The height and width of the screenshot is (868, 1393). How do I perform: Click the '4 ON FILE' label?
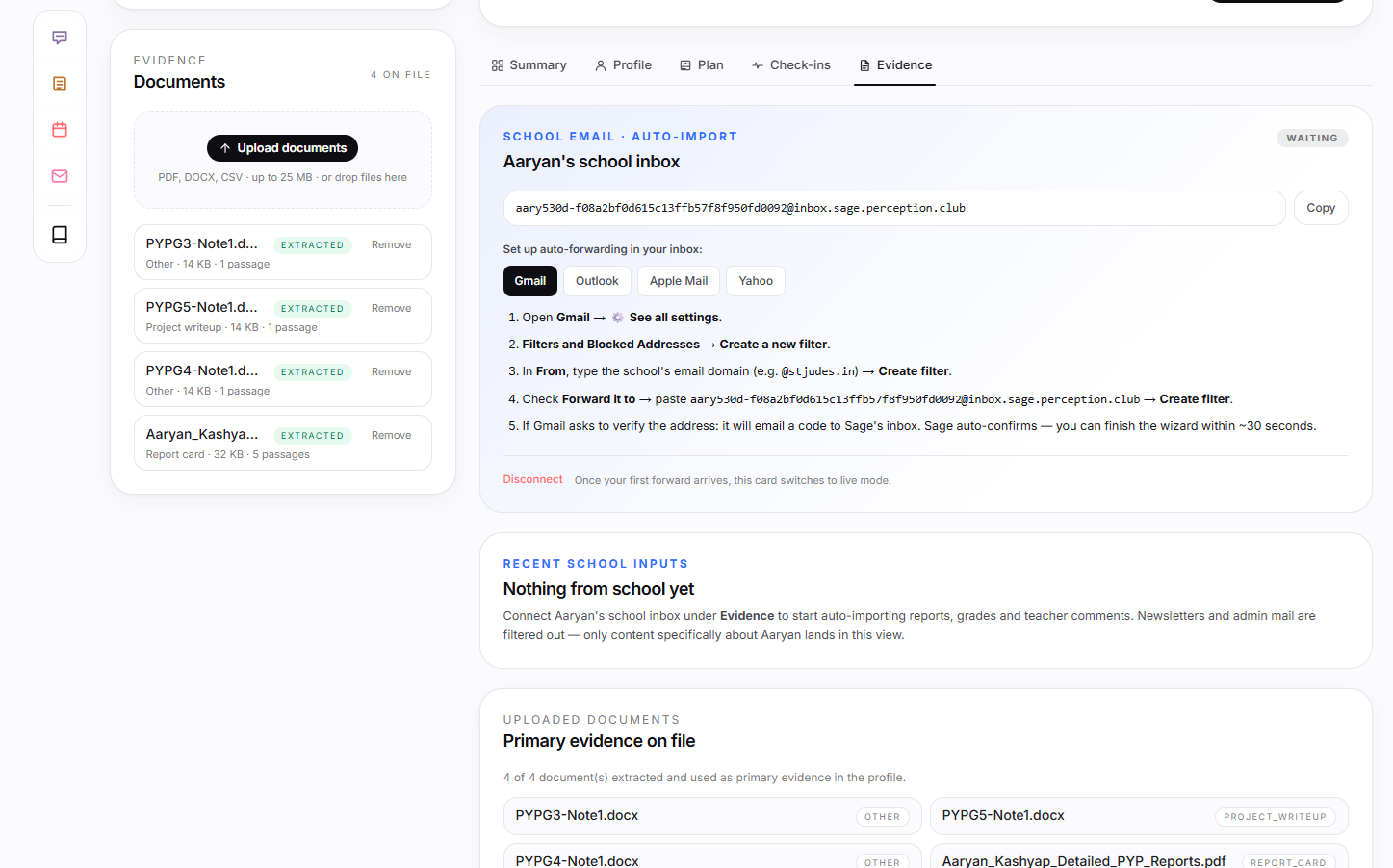pos(400,74)
